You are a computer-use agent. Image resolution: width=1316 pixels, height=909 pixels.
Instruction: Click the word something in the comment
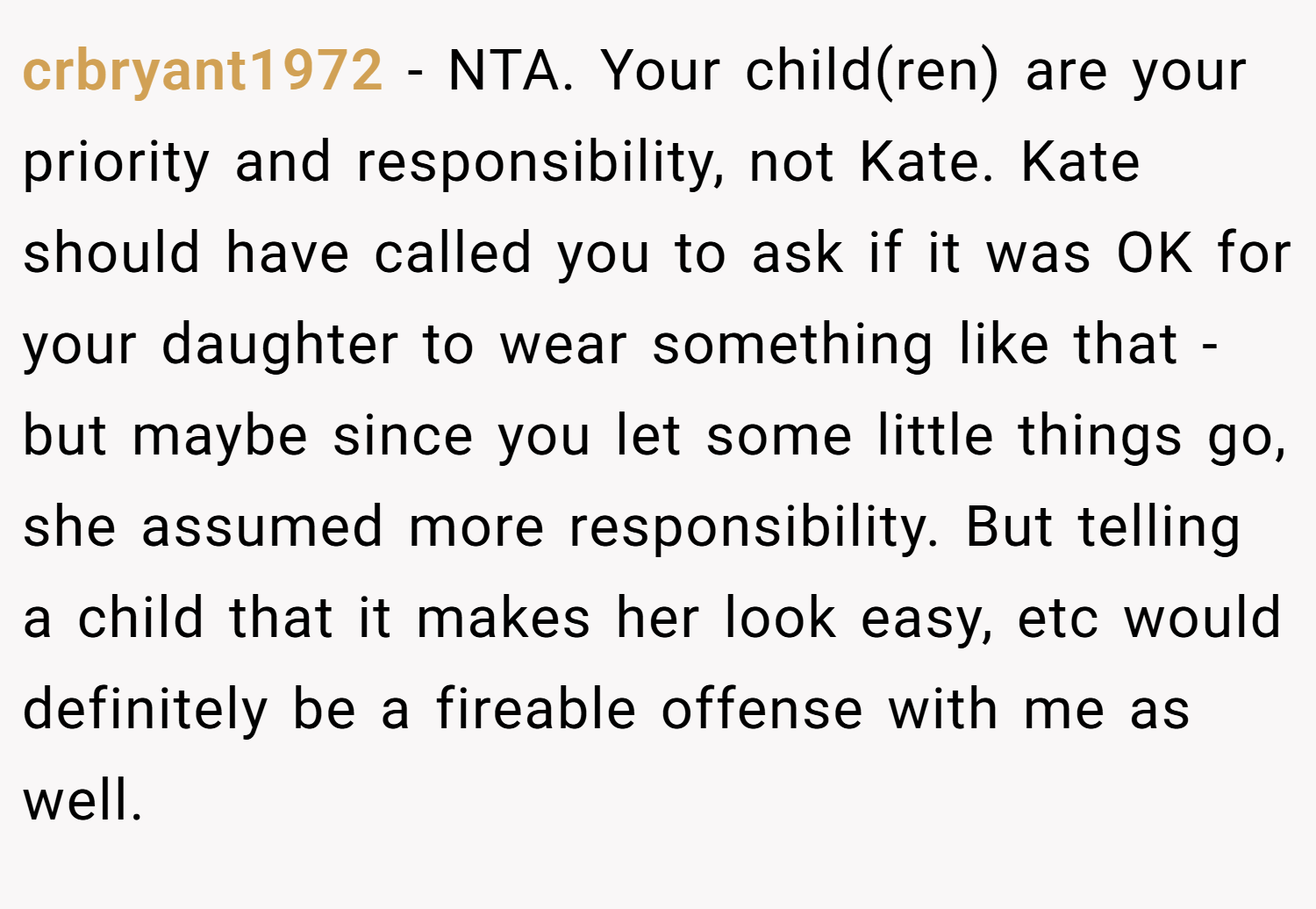pyautogui.click(x=793, y=345)
